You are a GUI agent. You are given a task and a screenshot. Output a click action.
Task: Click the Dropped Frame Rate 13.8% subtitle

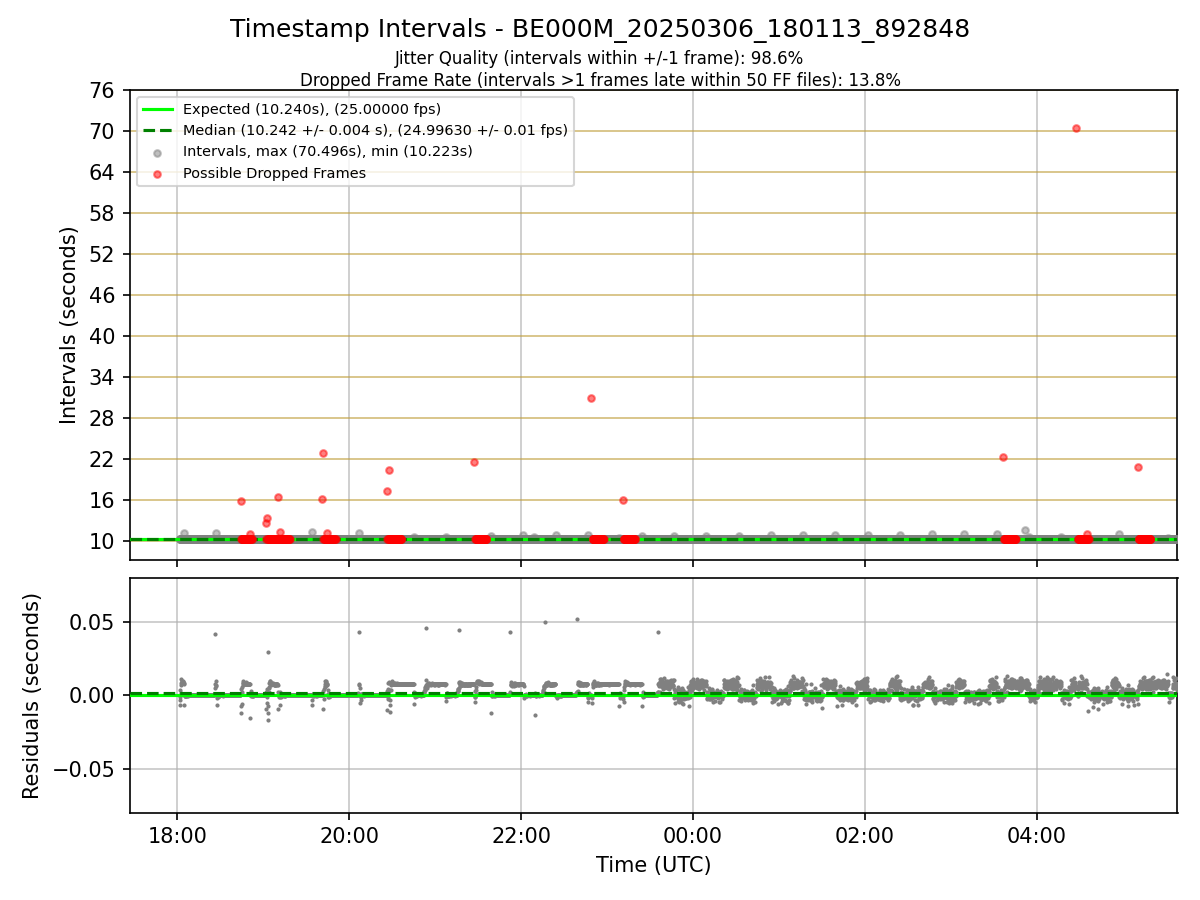click(600, 80)
